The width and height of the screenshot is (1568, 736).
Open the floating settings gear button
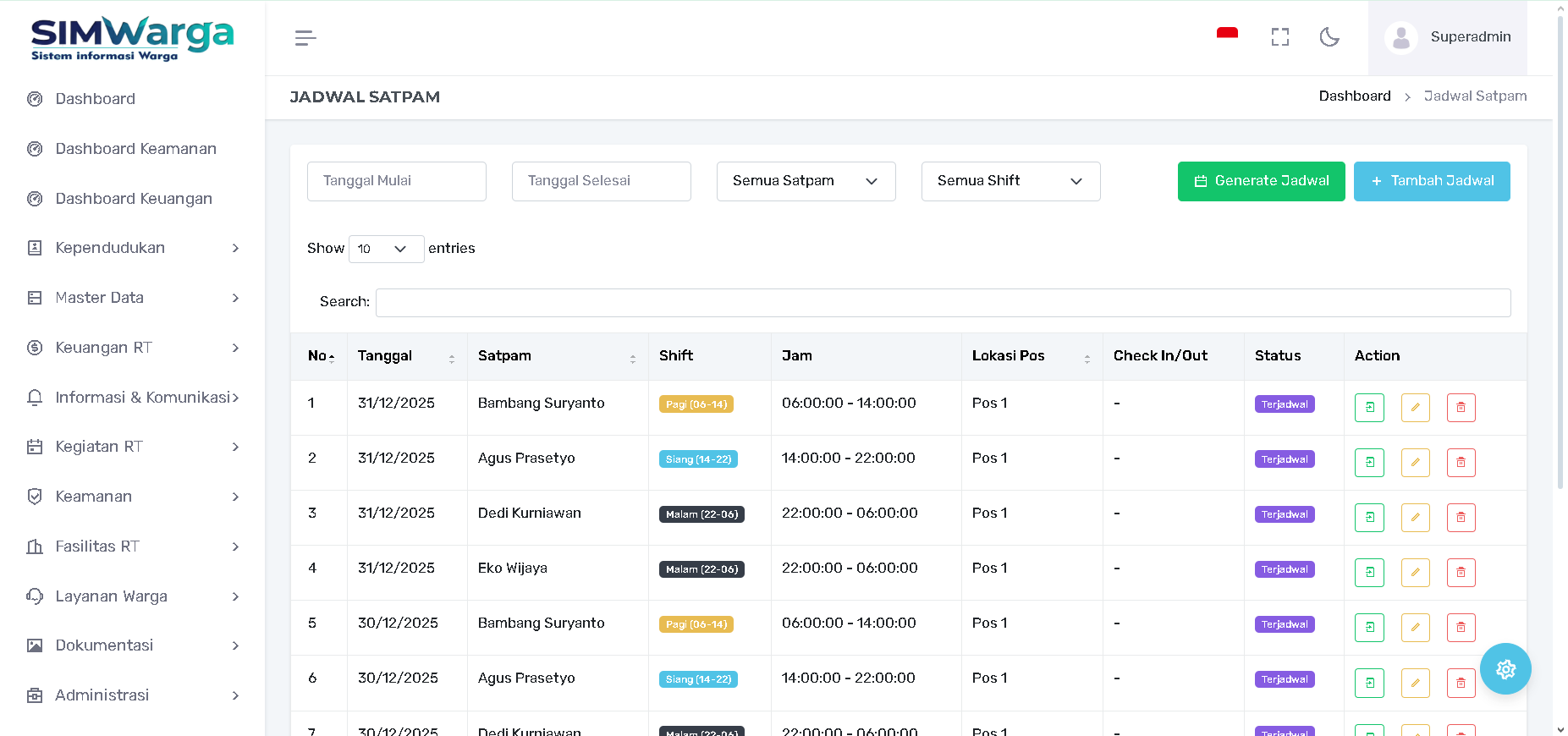pyautogui.click(x=1505, y=669)
